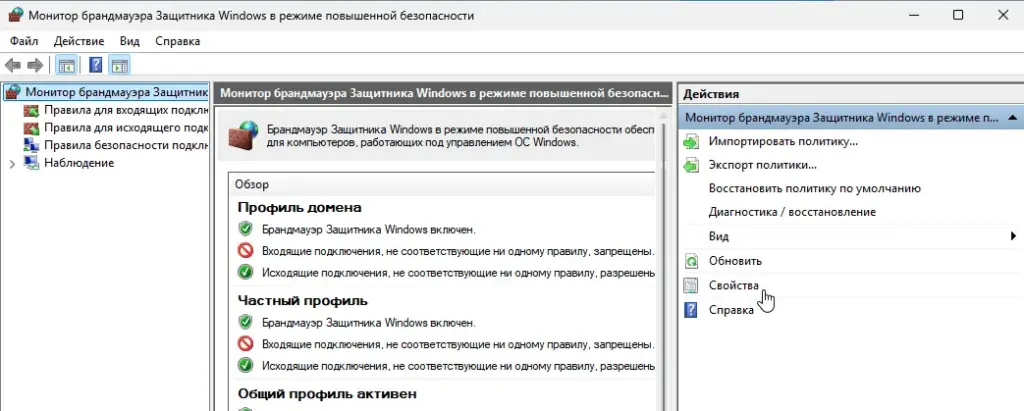Click the firewall icon beside the tree root node
Viewport: 1024px width, 411px height.
point(12,93)
